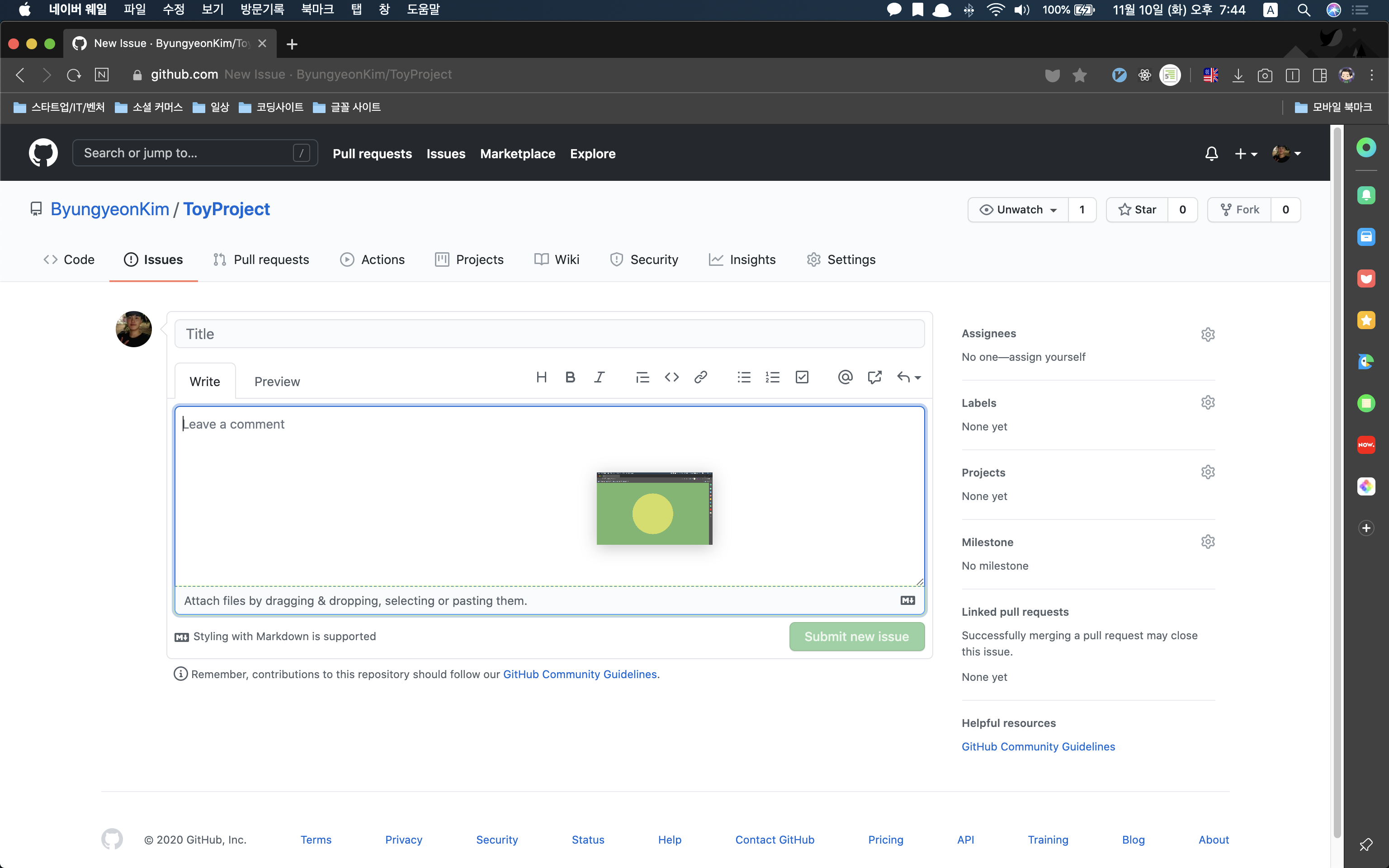This screenshot has height=868, width=1389.
Task: Open the notifications bell icon
Action: (1211, 154)
